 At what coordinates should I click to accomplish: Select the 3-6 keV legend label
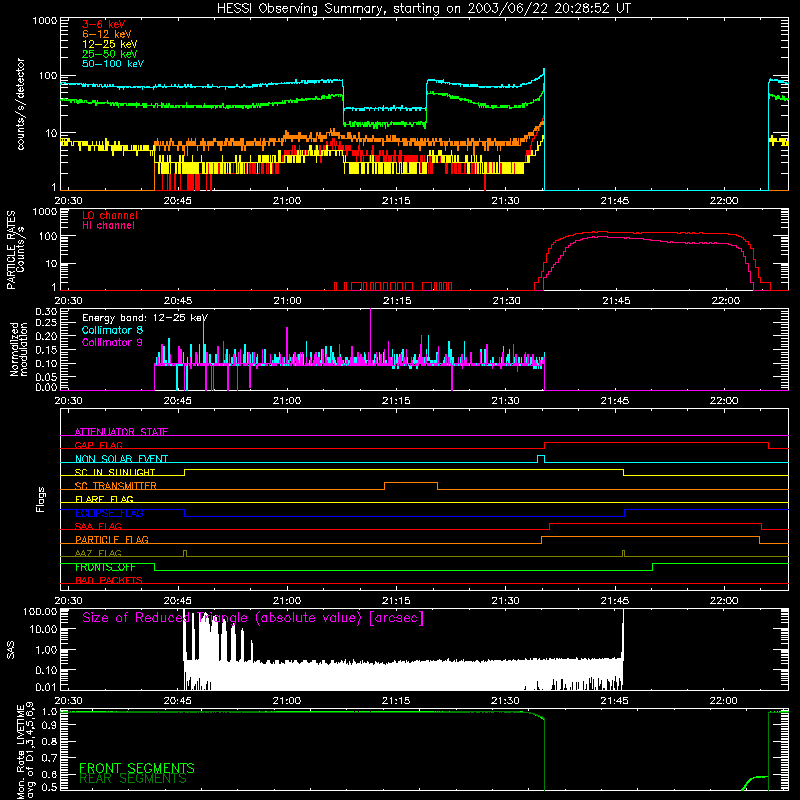pyautogui.click(x=104, y=24)
